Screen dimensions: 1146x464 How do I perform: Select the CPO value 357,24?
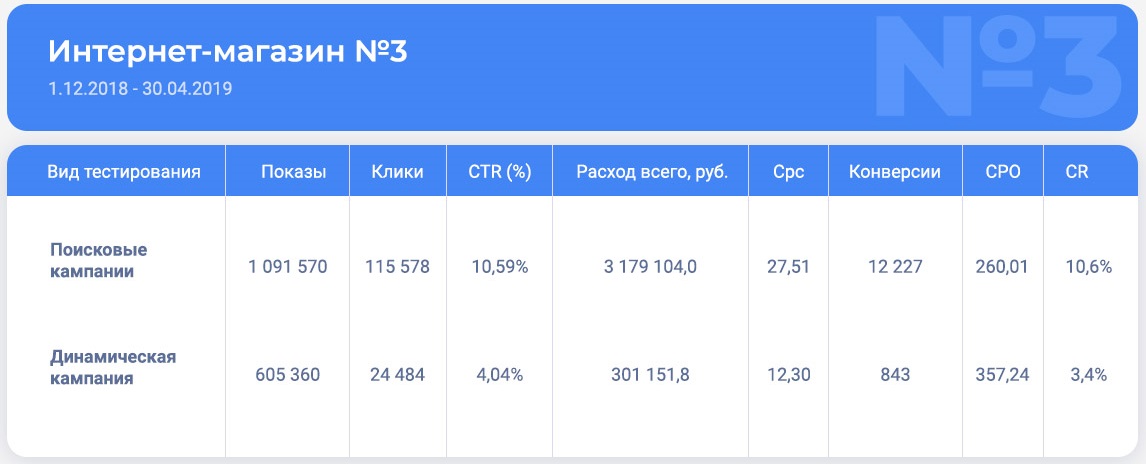click(1002, 375)
